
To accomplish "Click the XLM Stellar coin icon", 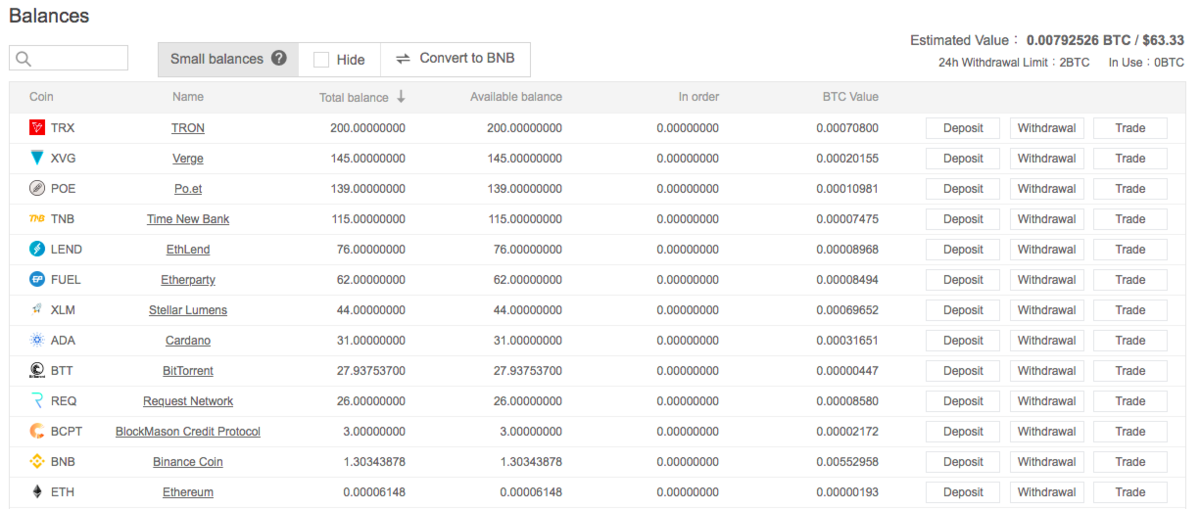I will (x=37, y=310).
